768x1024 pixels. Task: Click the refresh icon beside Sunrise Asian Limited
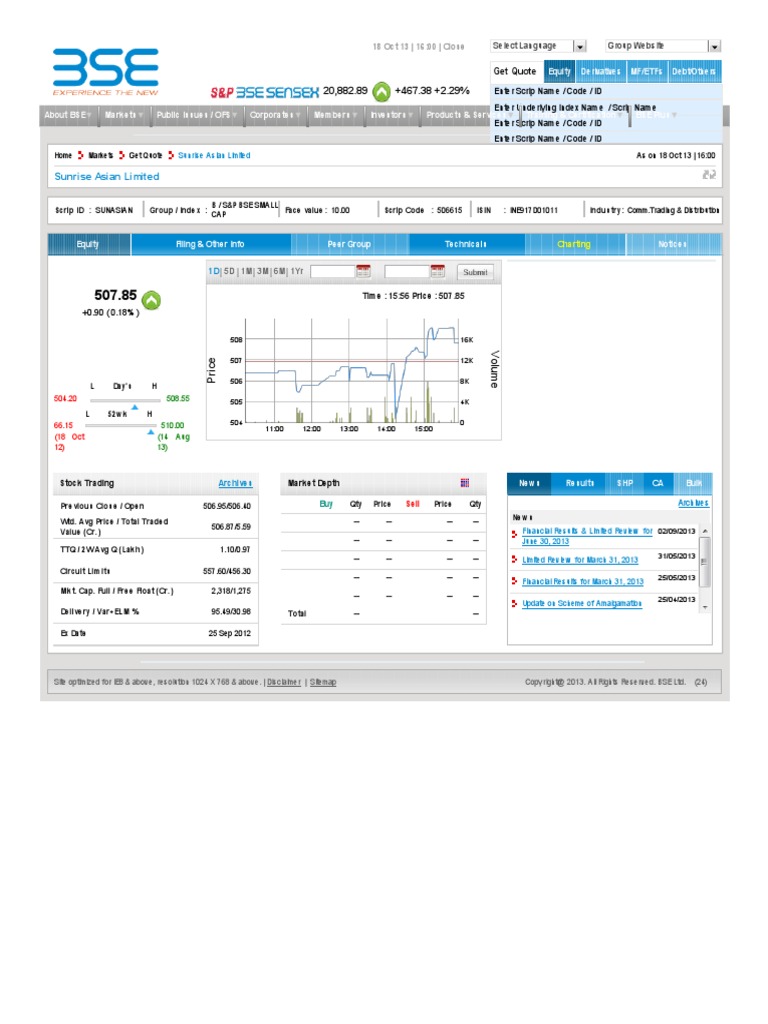(709, 174)
